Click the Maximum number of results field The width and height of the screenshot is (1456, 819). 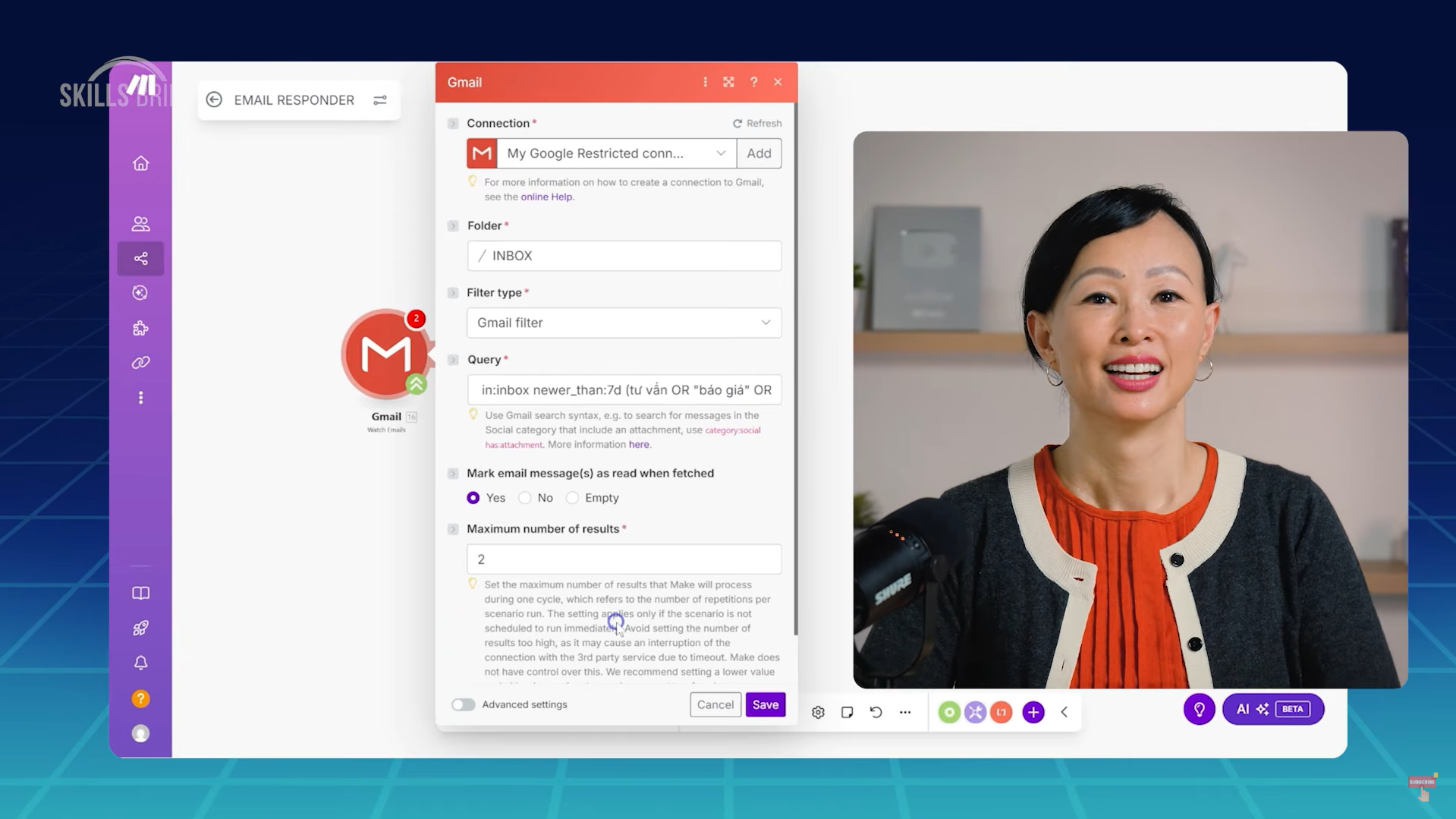pos(624,559)
